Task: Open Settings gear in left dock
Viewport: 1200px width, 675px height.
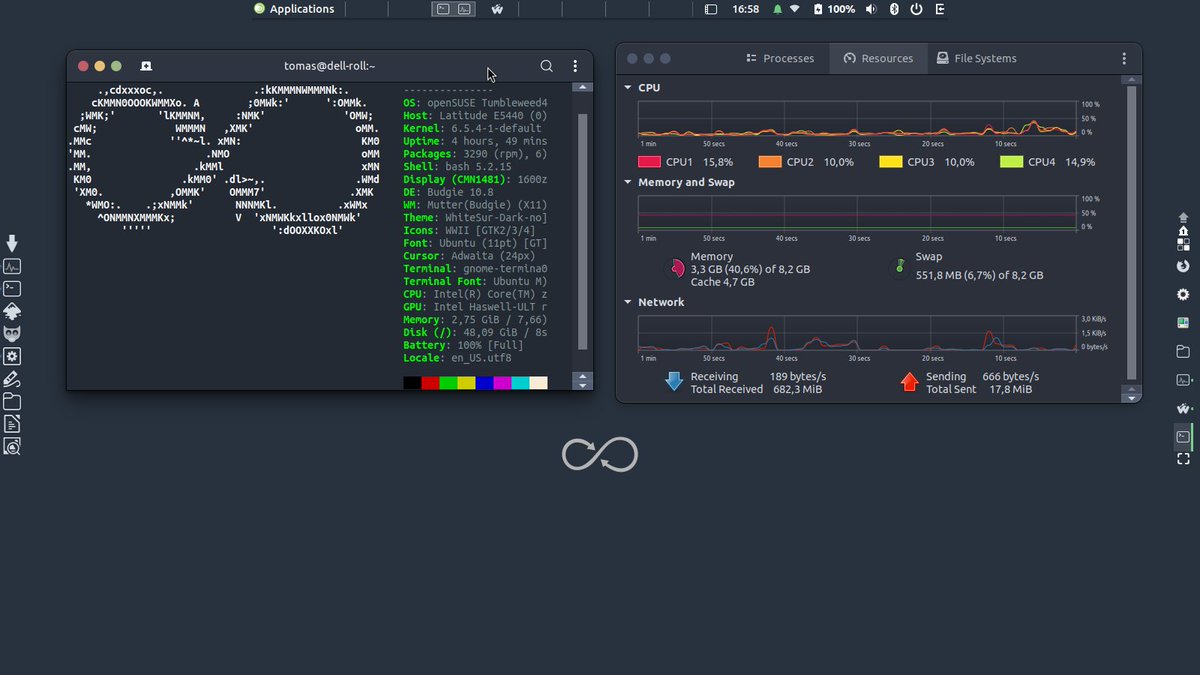Action: (x=13, y=356)
